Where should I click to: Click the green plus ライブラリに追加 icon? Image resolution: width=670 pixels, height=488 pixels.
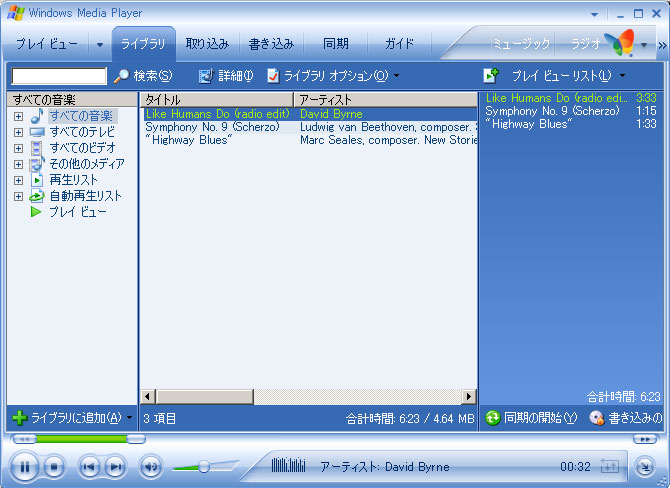coord(20,418)
